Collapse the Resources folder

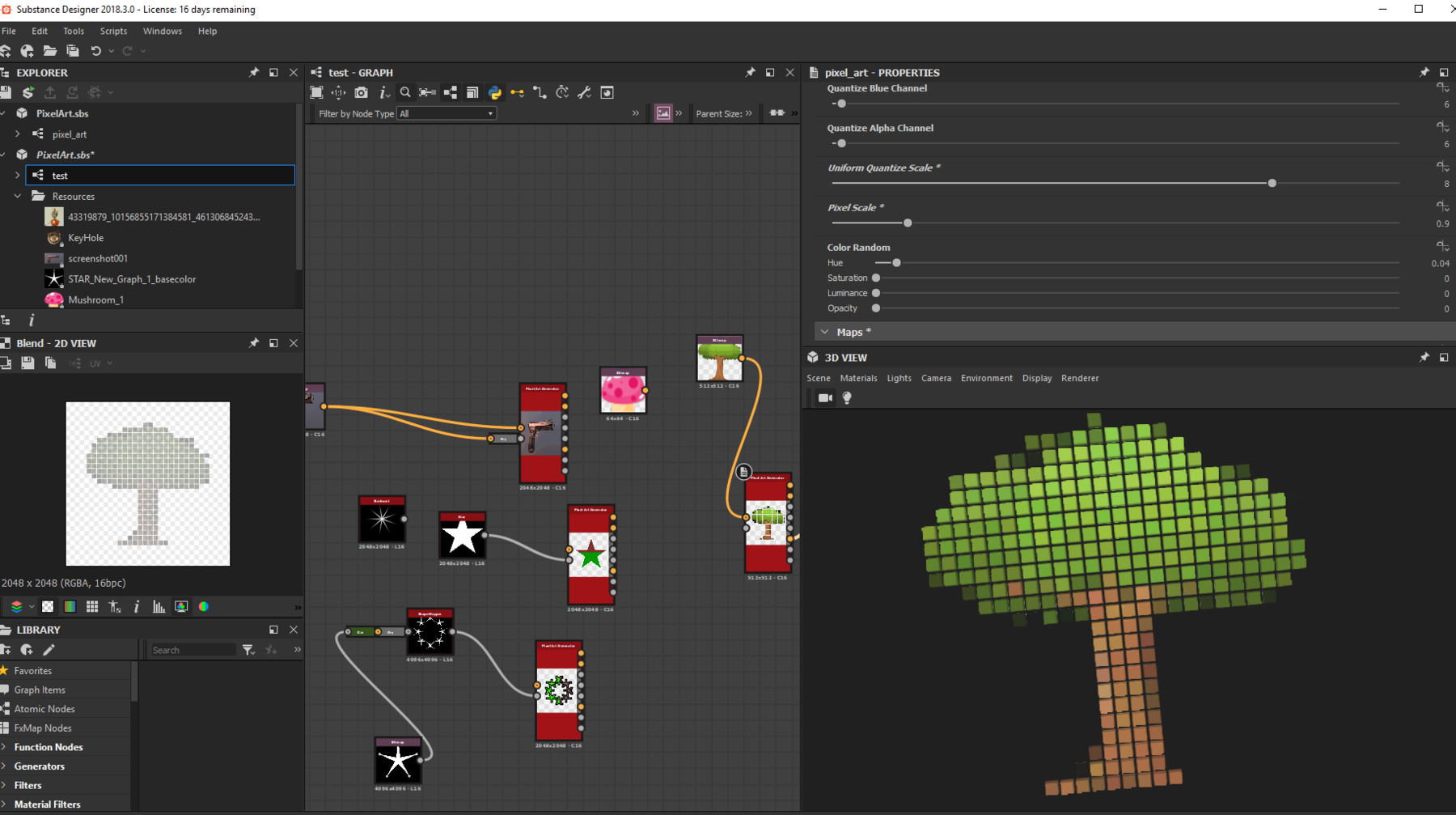click(x=17, y=196)
